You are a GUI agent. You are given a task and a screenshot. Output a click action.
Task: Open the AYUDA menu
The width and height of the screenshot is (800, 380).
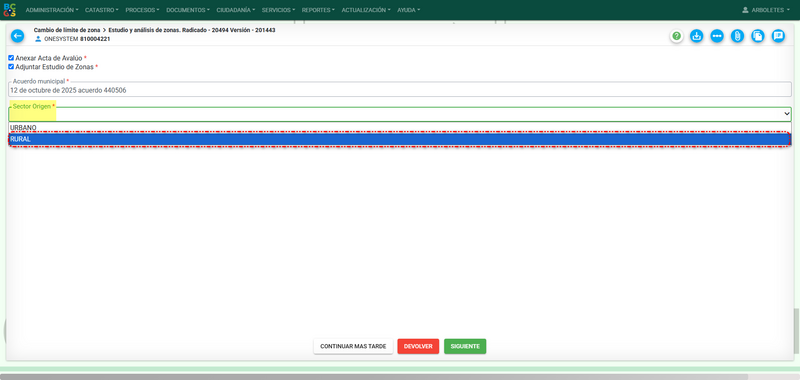(408, 10)
